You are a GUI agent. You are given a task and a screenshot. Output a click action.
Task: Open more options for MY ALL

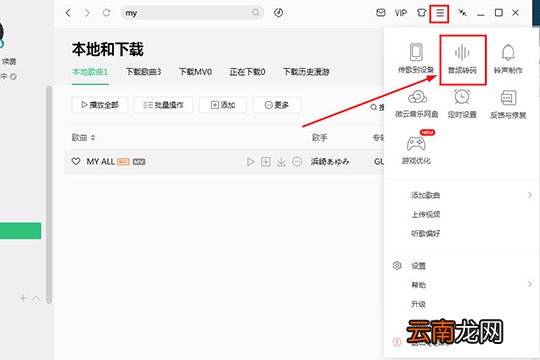point(297,162)
